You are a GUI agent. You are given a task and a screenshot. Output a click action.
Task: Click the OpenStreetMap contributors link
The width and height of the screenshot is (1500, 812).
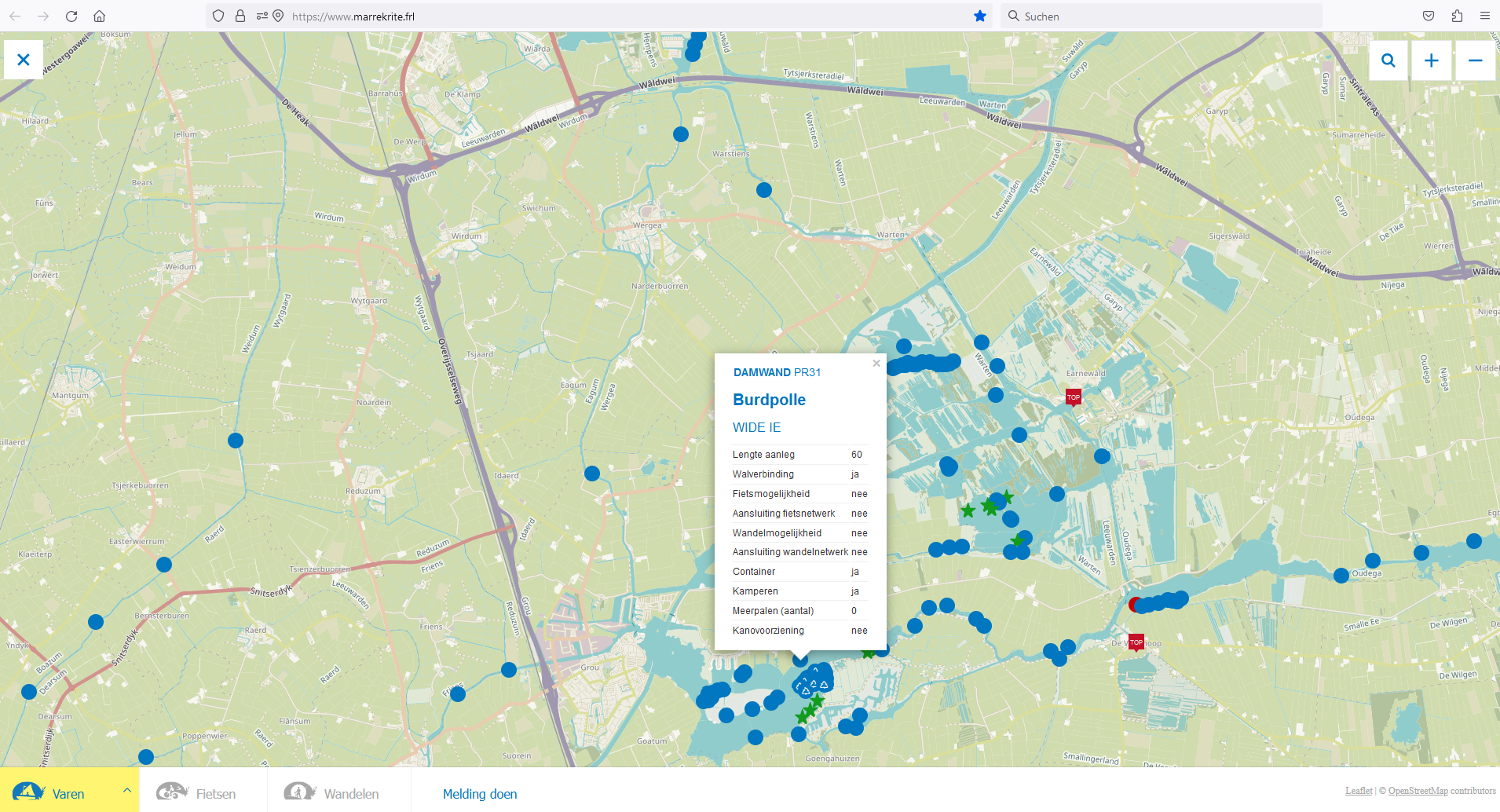(1418, 791)
